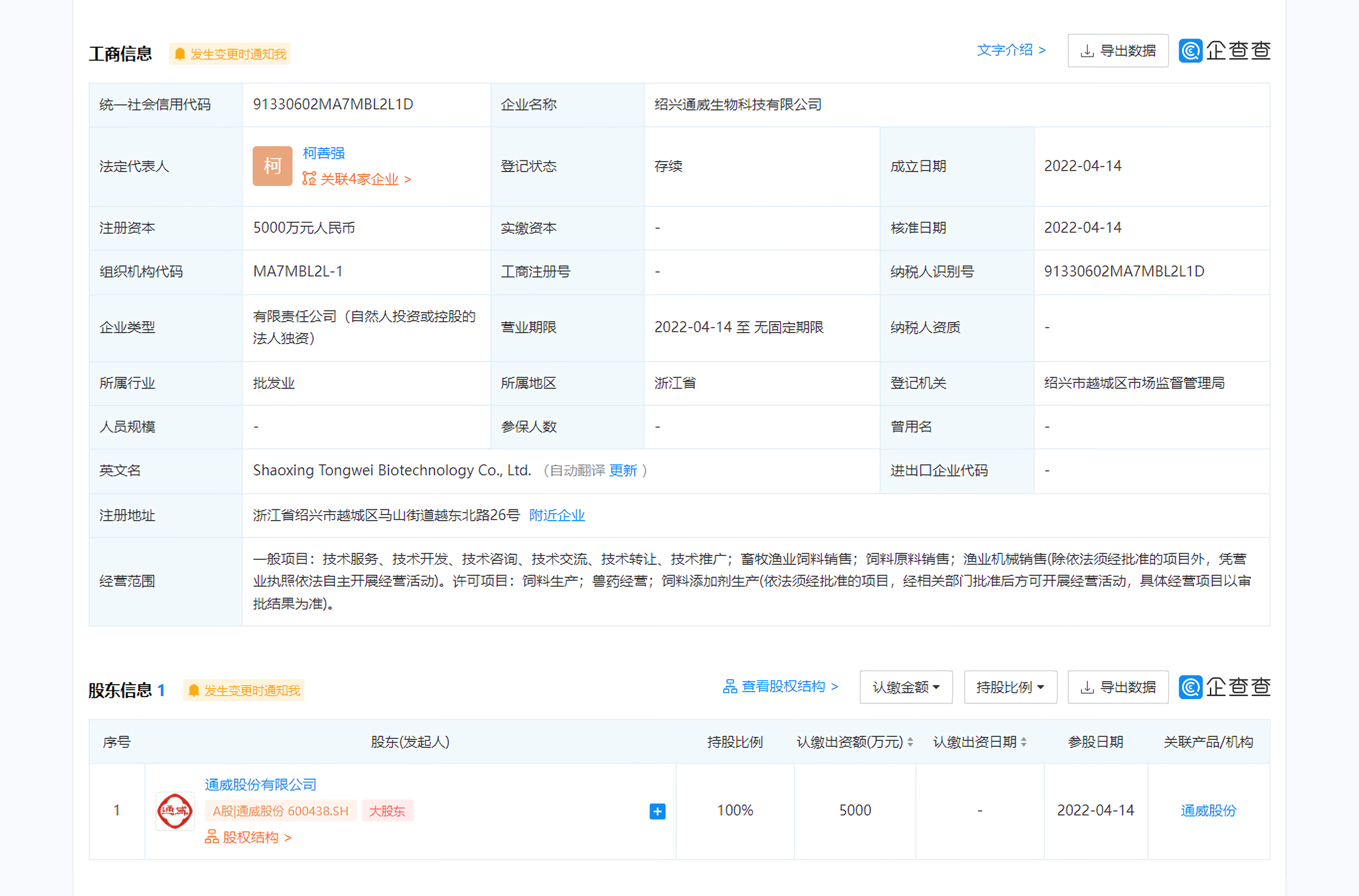Click registered capital 5000万元人民币 value
The image size is (1359, 896).
pyautogui.click(x=304, y=228)
